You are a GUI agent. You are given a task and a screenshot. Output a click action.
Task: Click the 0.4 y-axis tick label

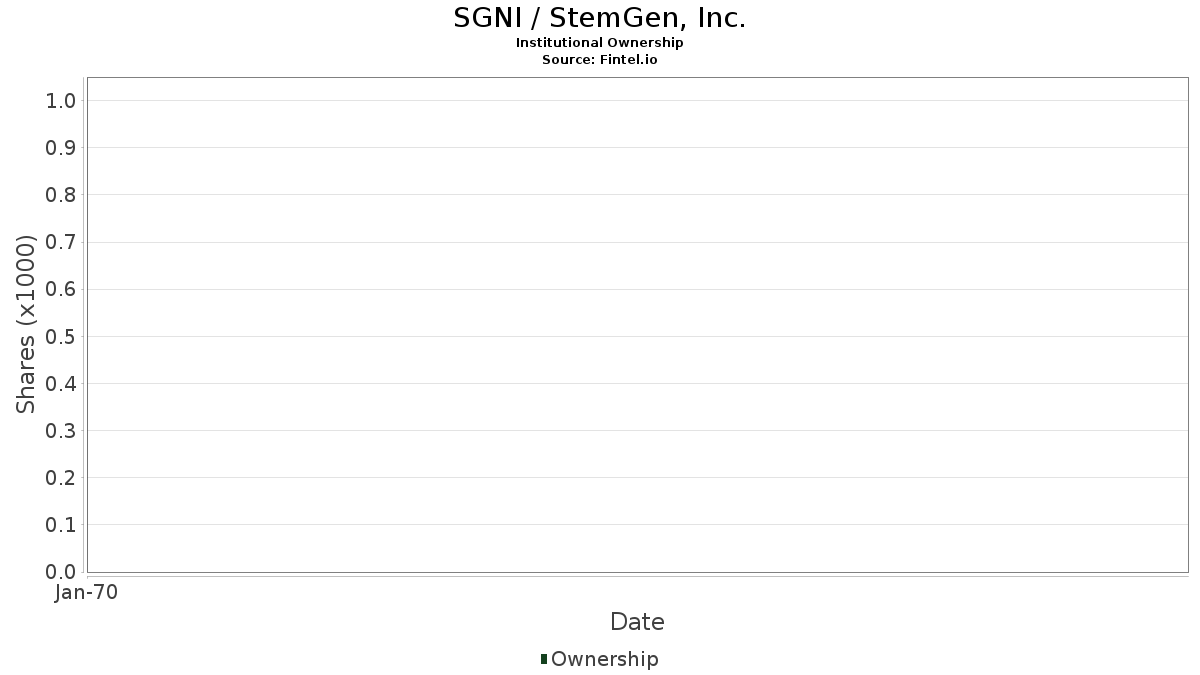pyautogui.click(x=61, y=384)
